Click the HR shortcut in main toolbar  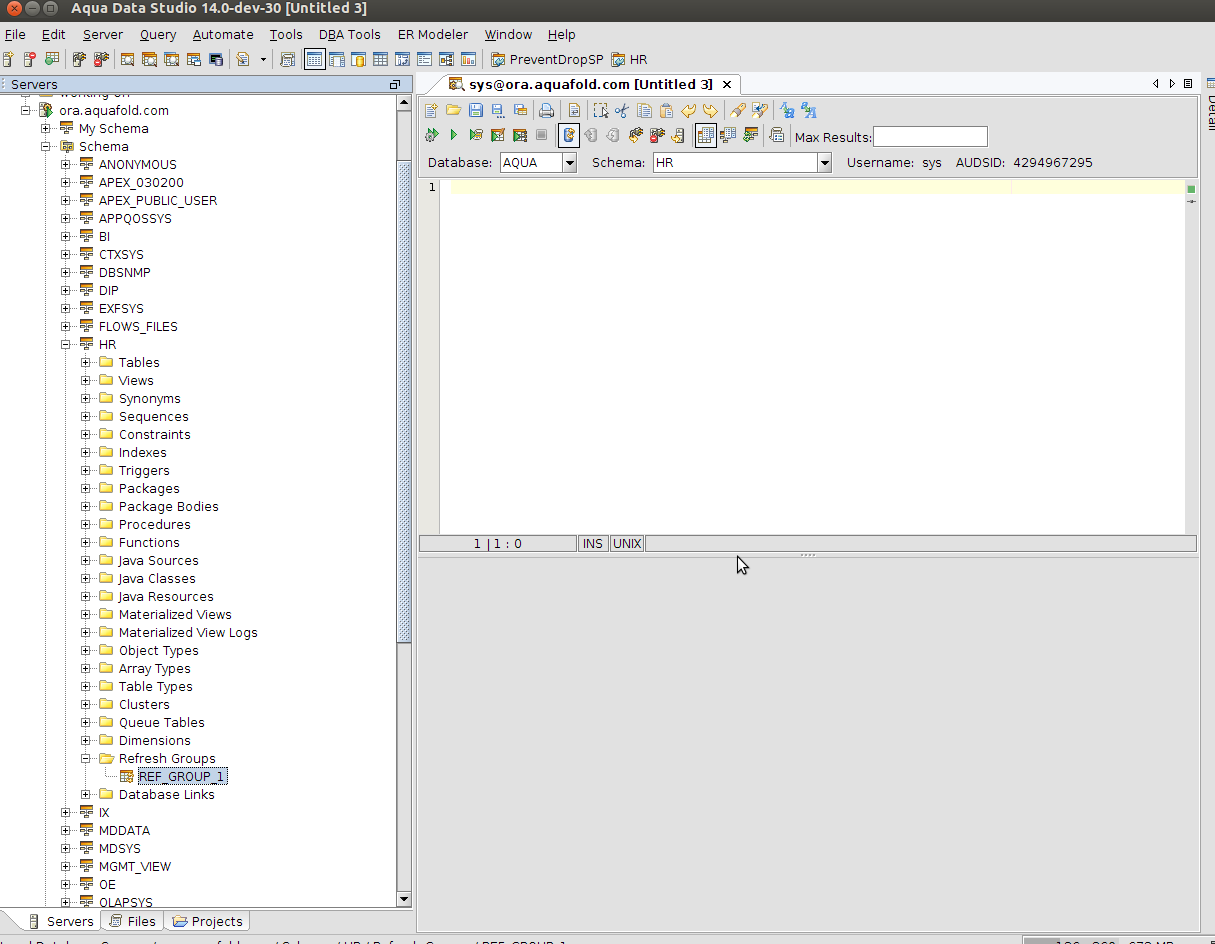tap(629, 60)
